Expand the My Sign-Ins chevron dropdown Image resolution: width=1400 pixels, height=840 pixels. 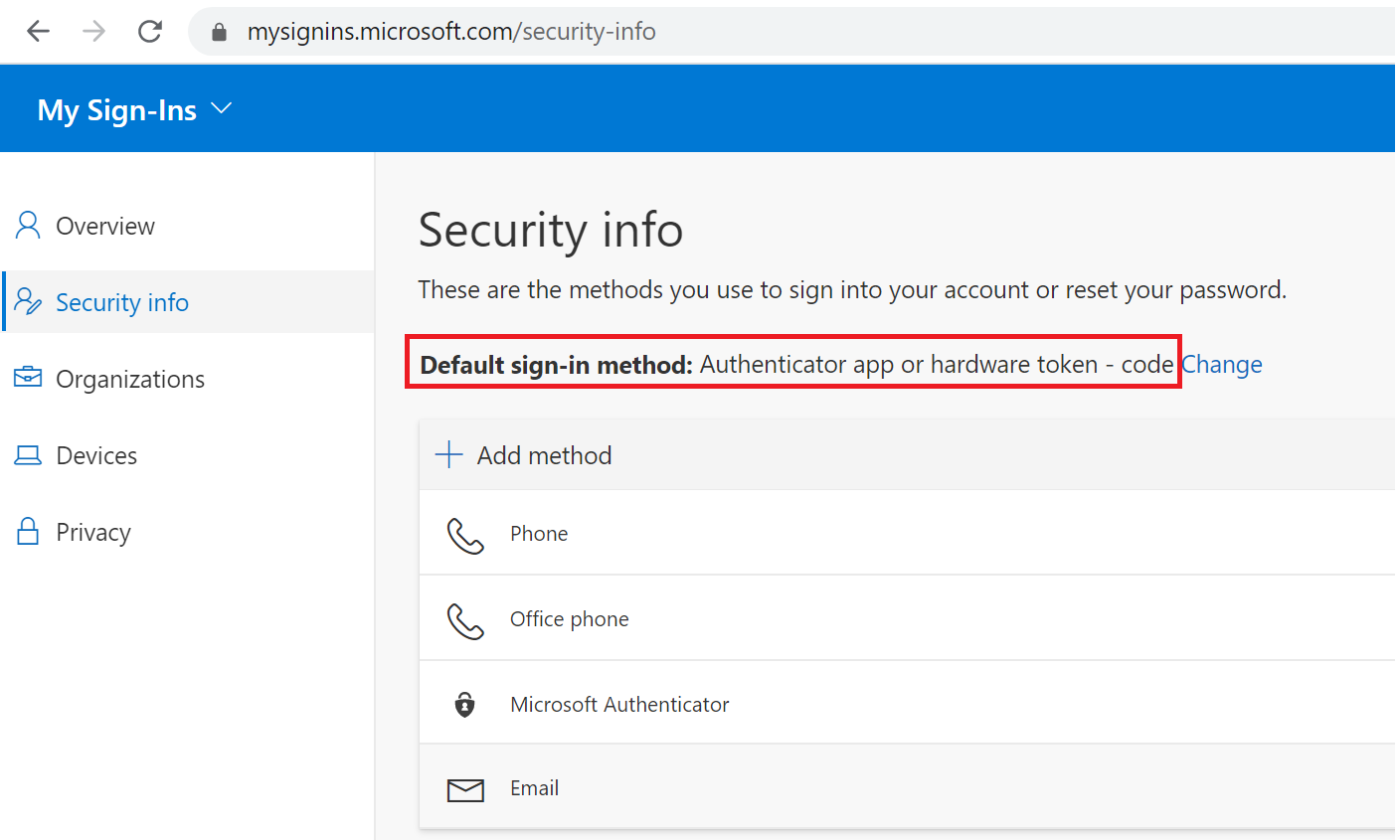[222, 108]
